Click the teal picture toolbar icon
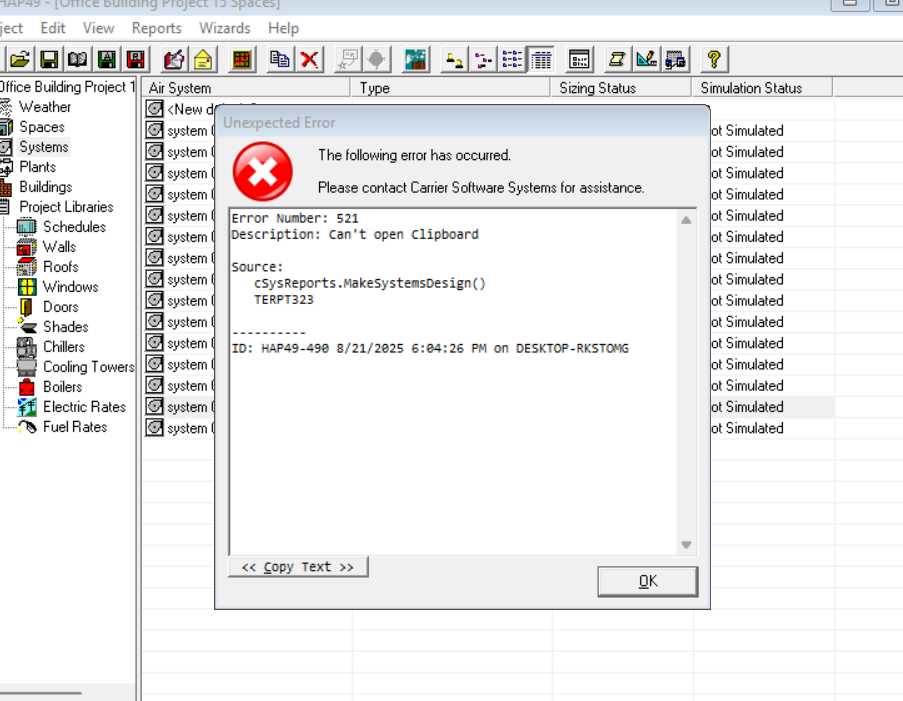903x701 pixels. pyautogui.click(x=415, y=59)
